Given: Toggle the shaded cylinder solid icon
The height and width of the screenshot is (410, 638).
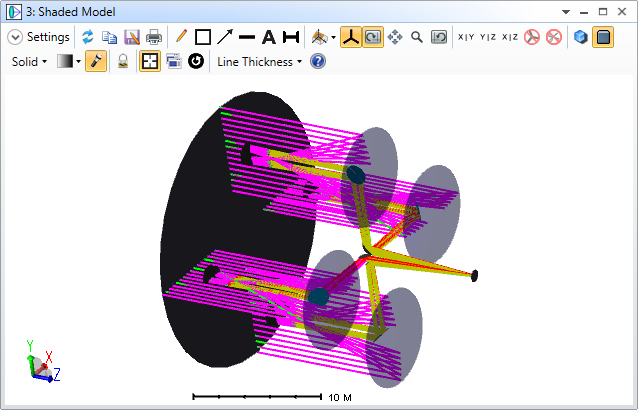Looking at the screenshot, I should 603,37.
